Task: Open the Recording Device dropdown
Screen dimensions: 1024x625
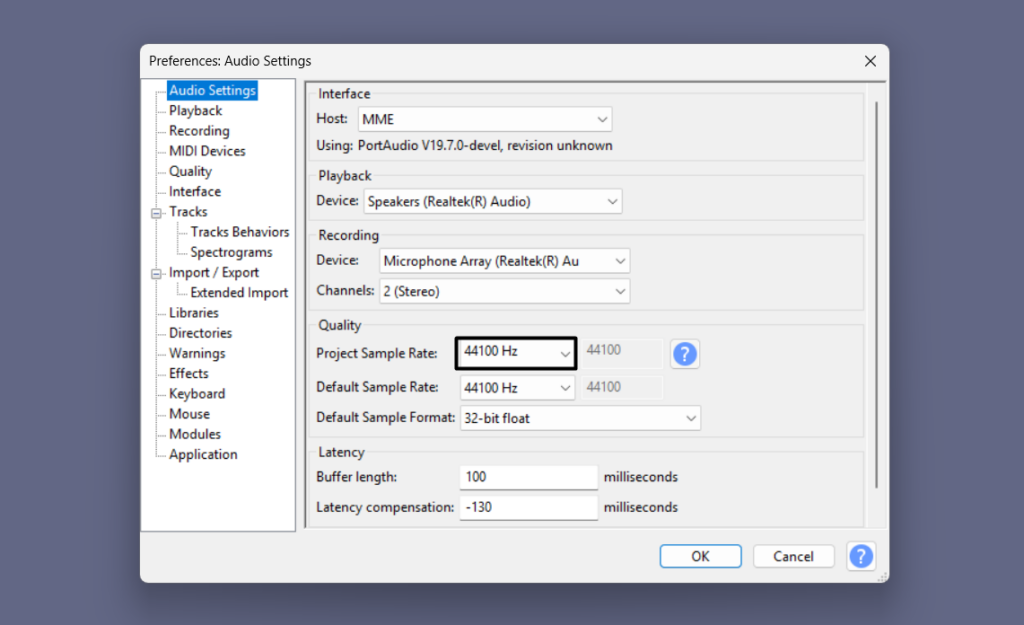Action: (505, 261)
